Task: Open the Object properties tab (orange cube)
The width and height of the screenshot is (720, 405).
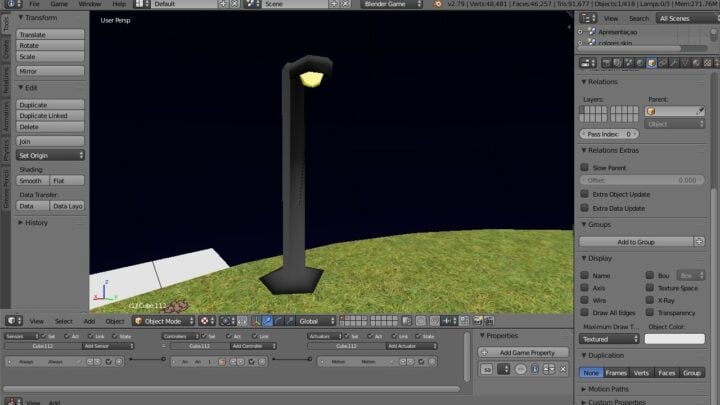Action: pos(650,64)
